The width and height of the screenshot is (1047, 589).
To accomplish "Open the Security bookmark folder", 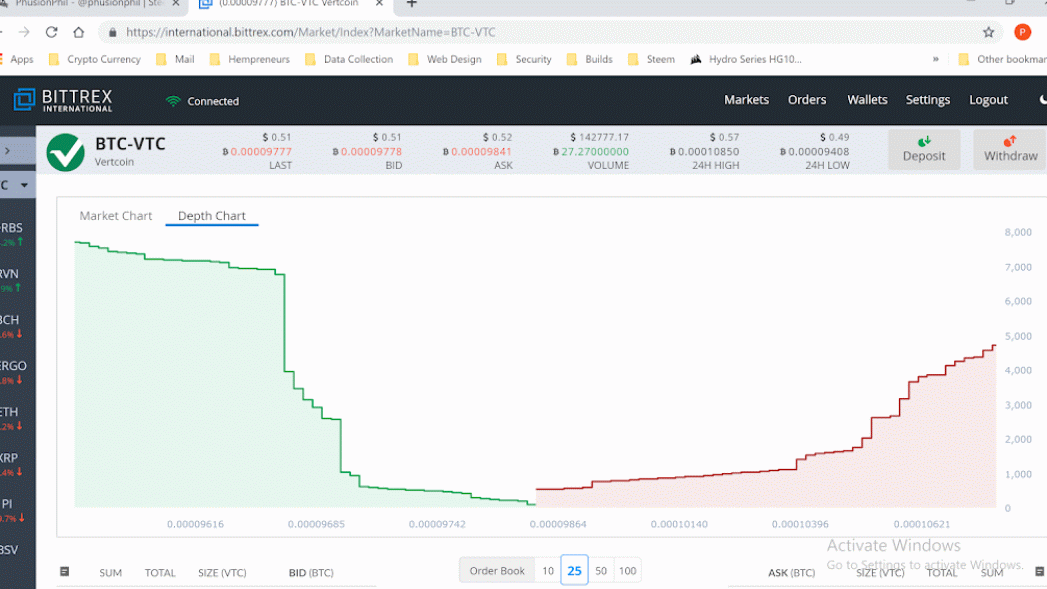I will [524, 59].
